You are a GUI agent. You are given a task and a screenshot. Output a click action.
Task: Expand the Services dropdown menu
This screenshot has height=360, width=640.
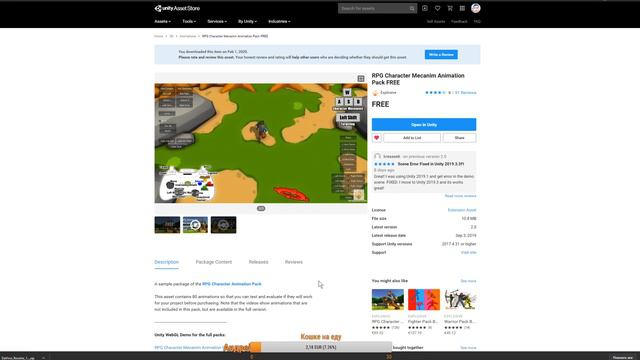pyautogui.click(x=217, y=21)
